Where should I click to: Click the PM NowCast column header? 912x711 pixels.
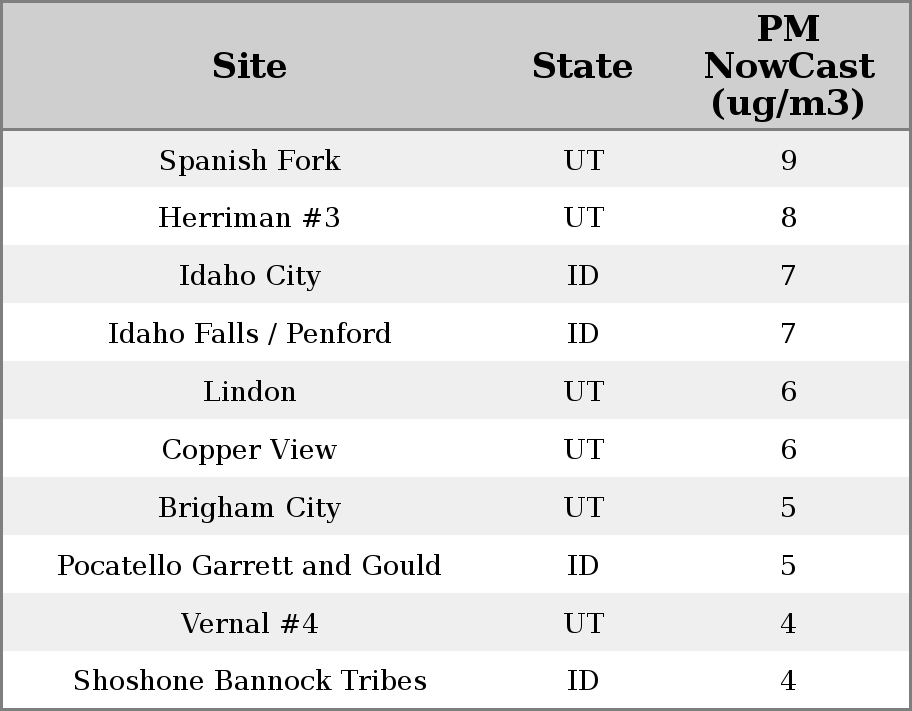788,66
